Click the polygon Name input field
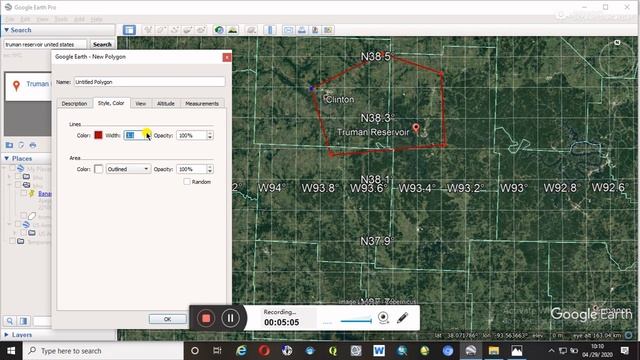 pos(149,82)
